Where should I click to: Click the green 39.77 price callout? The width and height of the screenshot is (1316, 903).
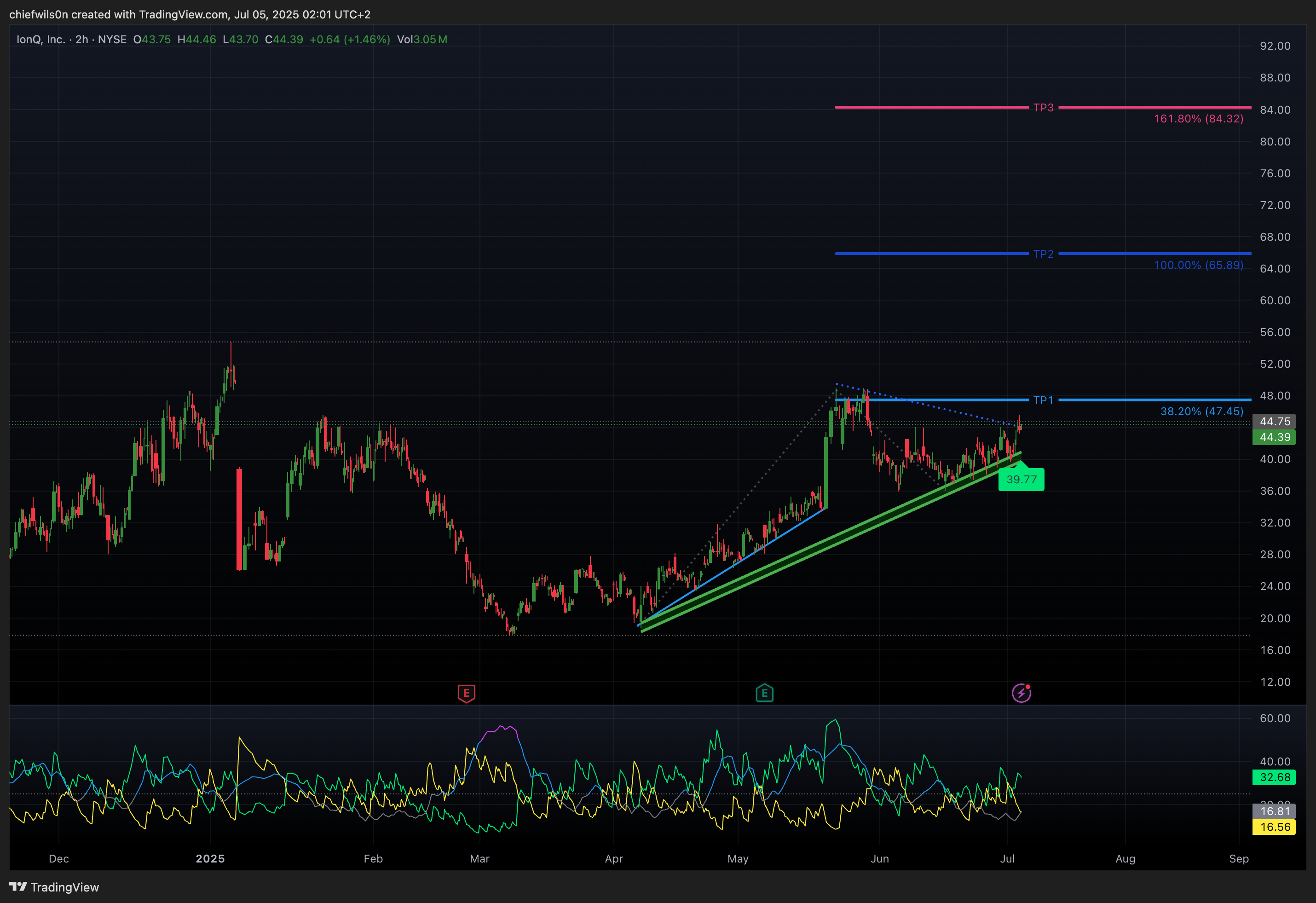tap(1022, 479)
